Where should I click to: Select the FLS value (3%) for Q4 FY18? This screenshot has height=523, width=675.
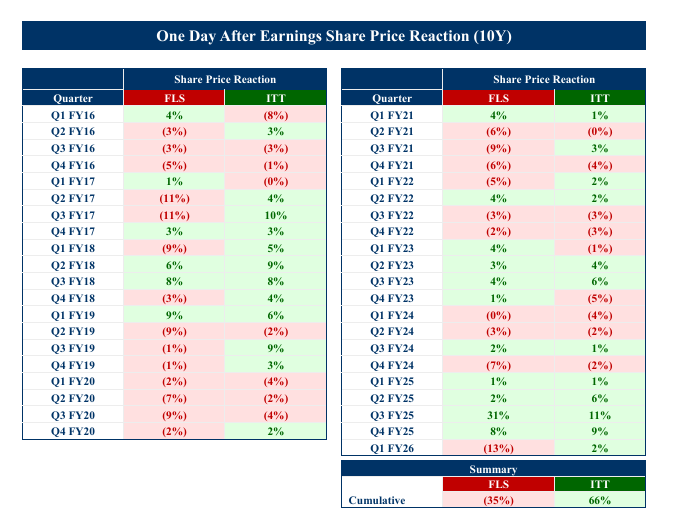point(174,298)
